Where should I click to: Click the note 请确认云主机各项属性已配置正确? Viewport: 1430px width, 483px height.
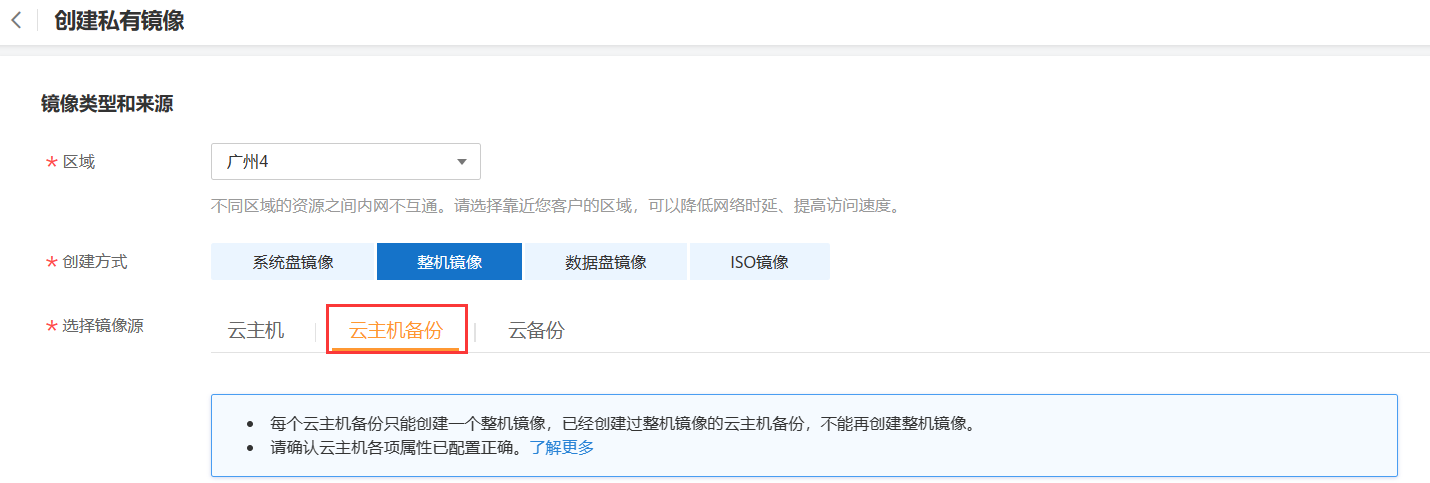[396, 447]
